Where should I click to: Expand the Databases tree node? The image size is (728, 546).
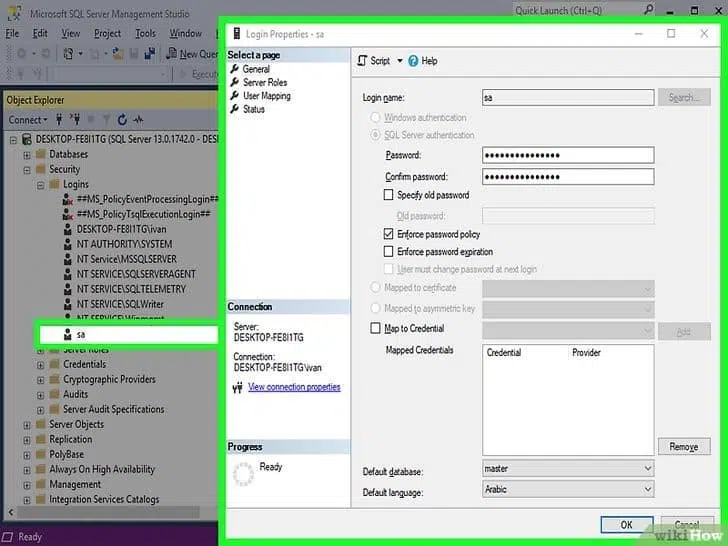[26, 155]
